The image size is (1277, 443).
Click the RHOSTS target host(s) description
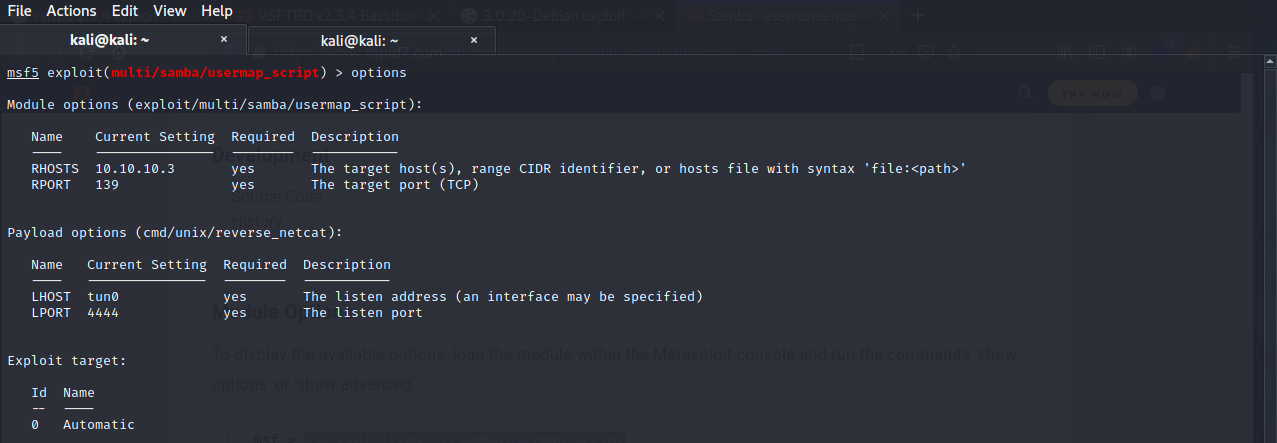tap(639, 169)
